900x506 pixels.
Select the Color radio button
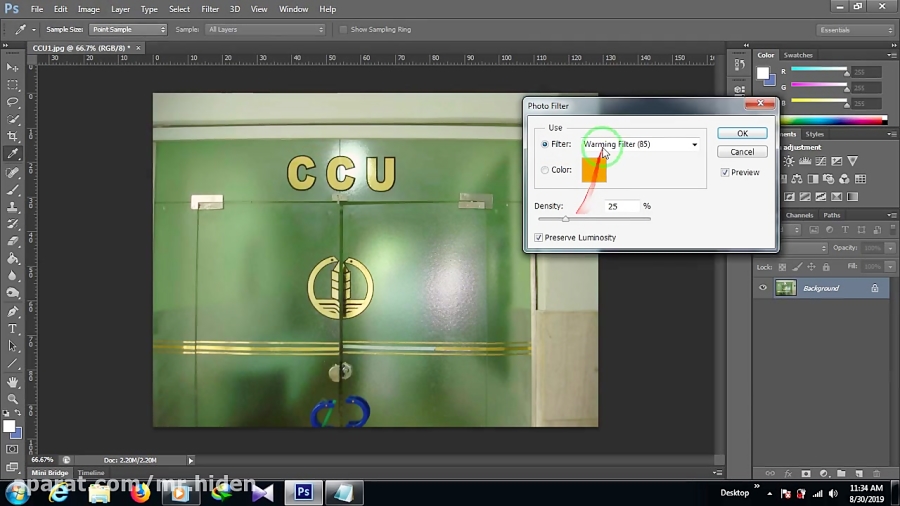click(545, 170)
